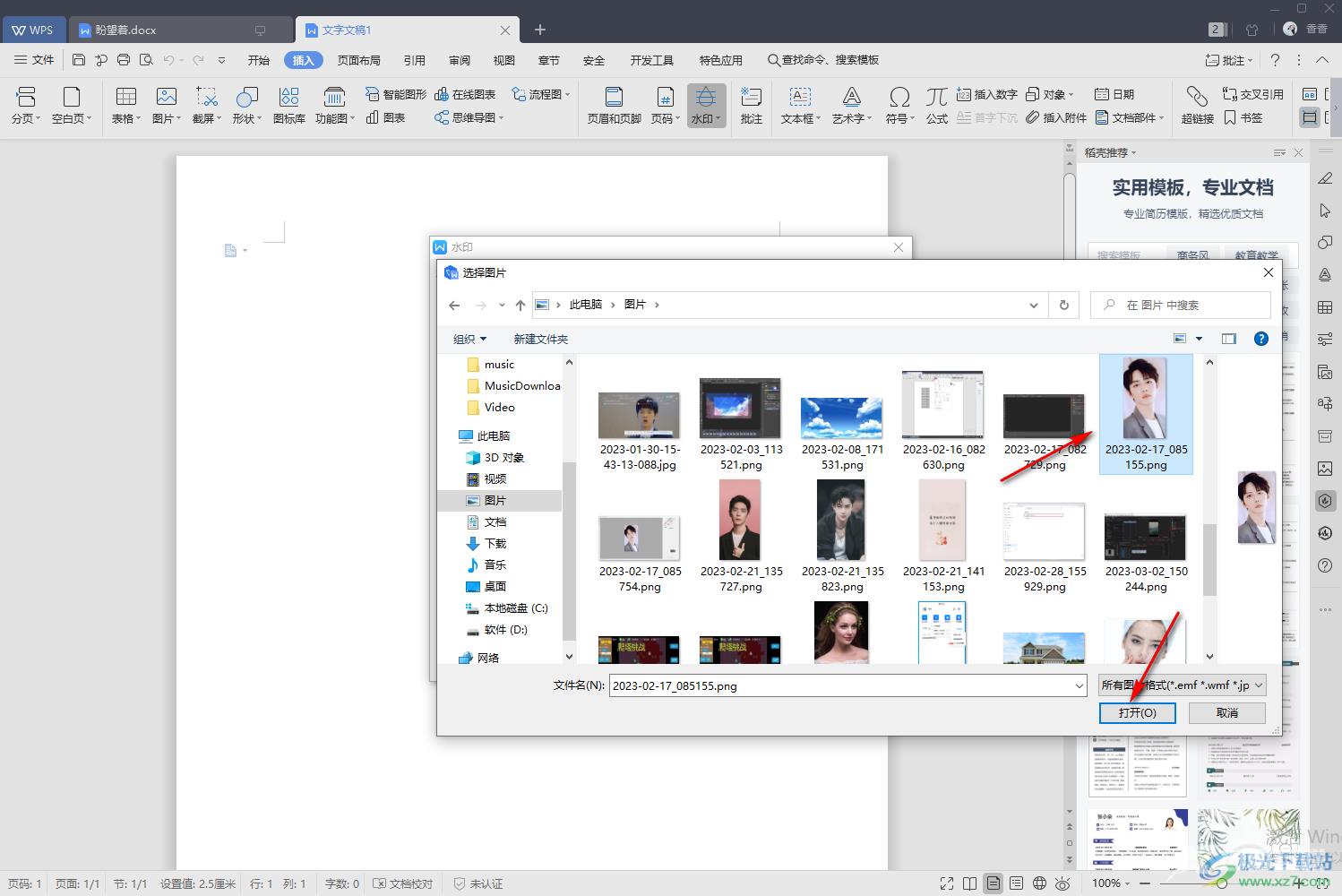This screenshot has width=1342, height=896.
Task: Insert a symbol
Action: click(x=899, y=105)
